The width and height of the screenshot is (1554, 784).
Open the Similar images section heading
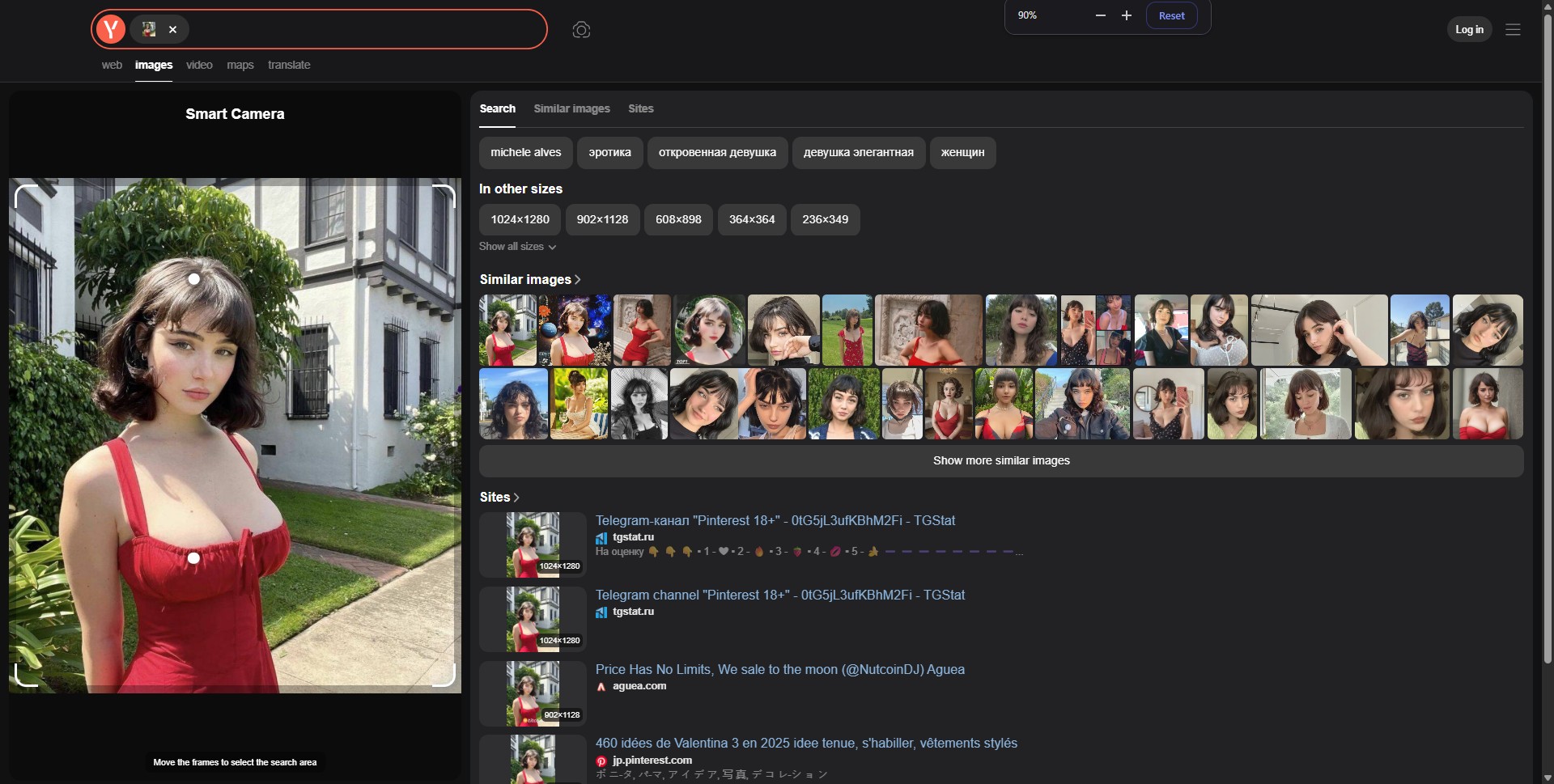point(530,279)
